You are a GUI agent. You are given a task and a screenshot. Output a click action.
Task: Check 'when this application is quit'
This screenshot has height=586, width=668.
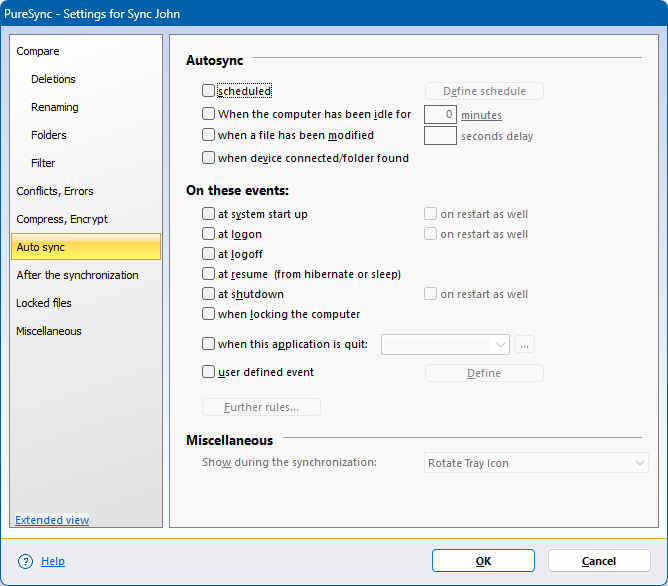[x=208, y=343]
